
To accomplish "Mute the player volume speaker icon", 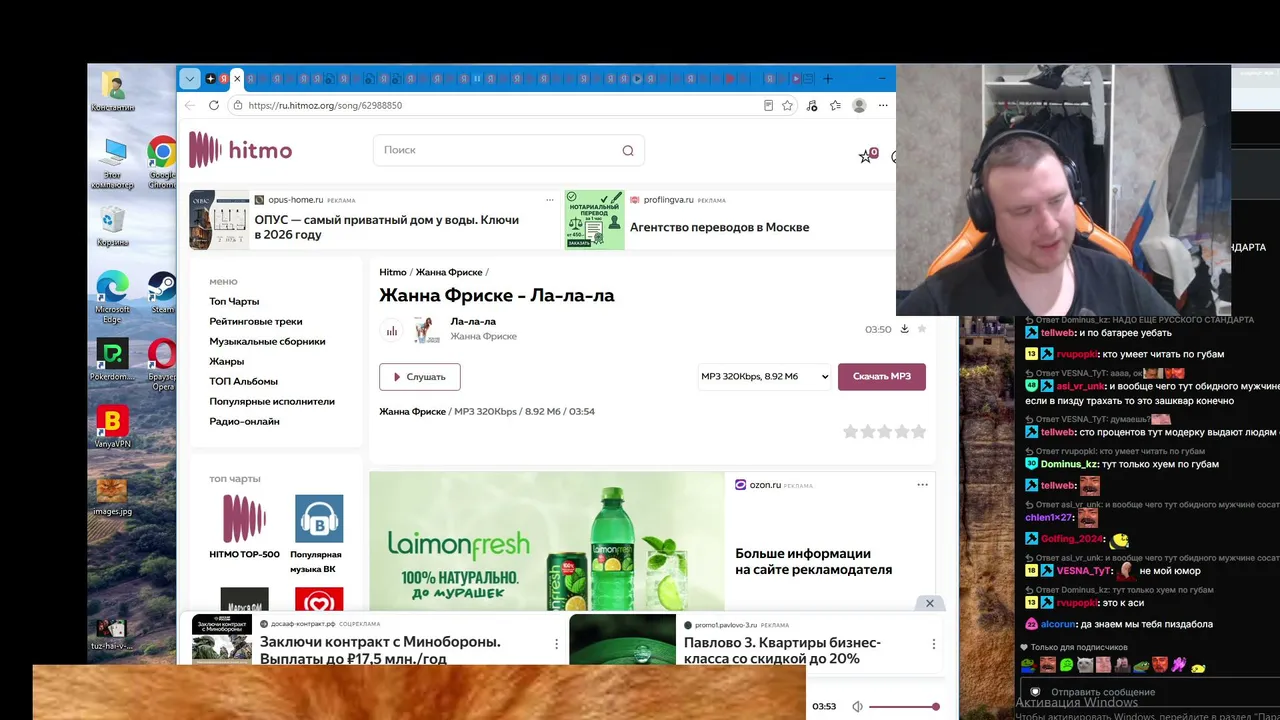I will coord(857,707).
